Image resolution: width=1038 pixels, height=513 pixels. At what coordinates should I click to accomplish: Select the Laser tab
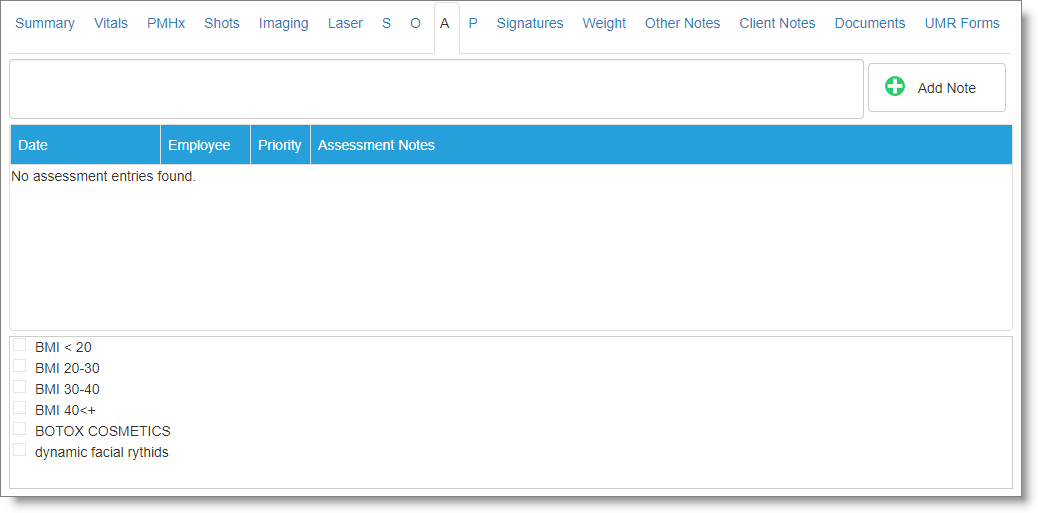click(x=345, y=23)
